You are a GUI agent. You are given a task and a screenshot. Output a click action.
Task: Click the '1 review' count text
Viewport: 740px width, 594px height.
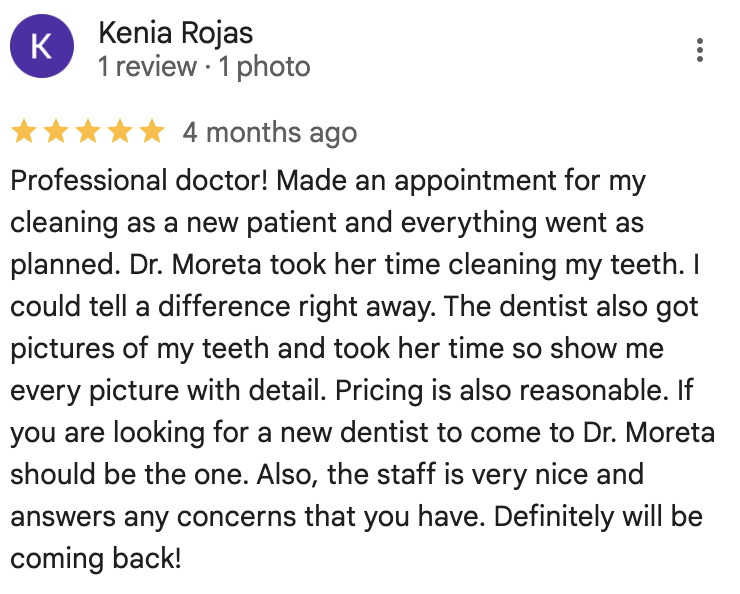pyautogui.click(x=147, y=67)
